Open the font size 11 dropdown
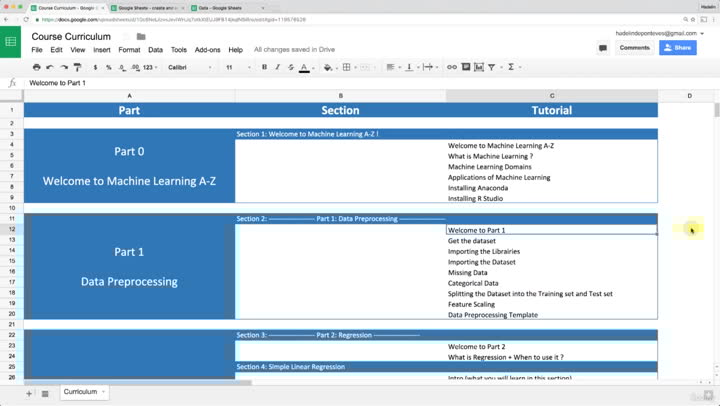This screenshot has width=720, height=406. [238, 67]
